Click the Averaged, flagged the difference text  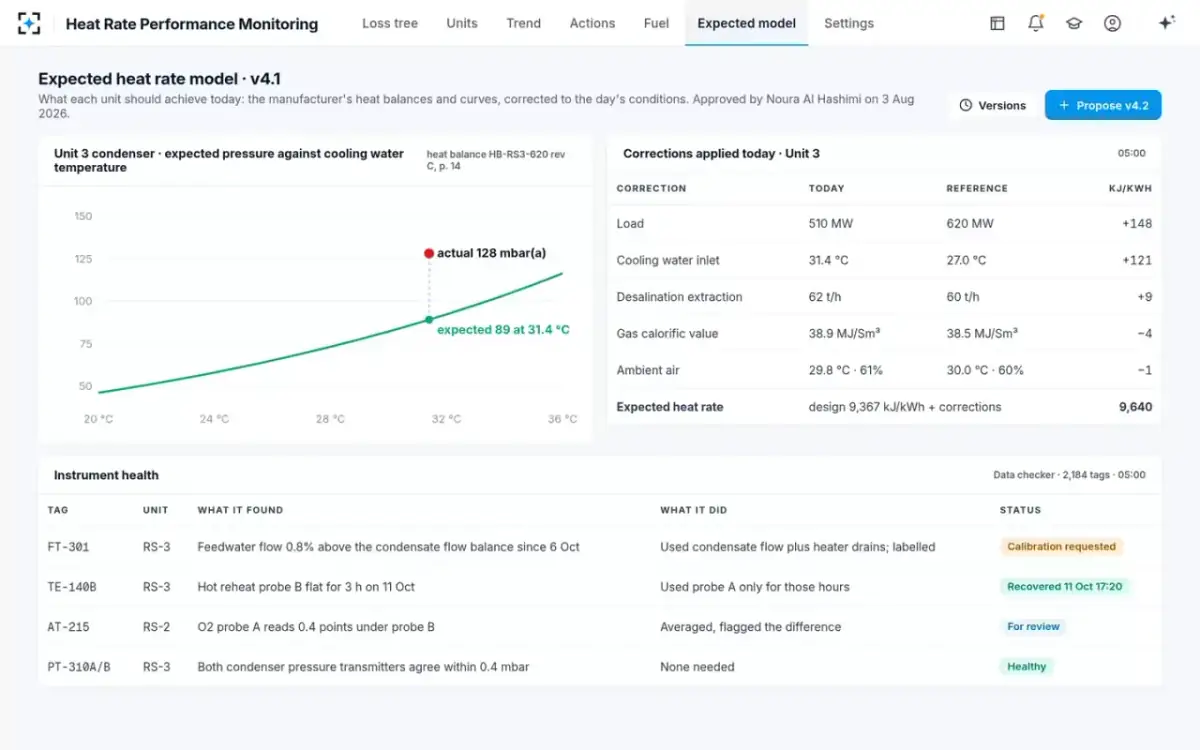750,627
